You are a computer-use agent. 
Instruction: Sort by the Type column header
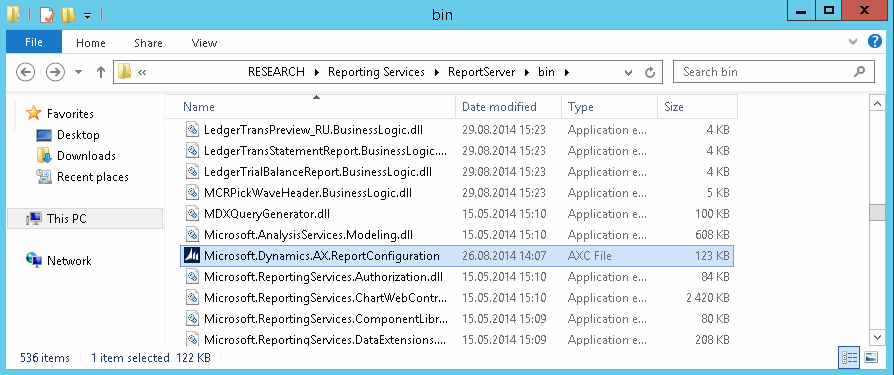coord(609,107)
